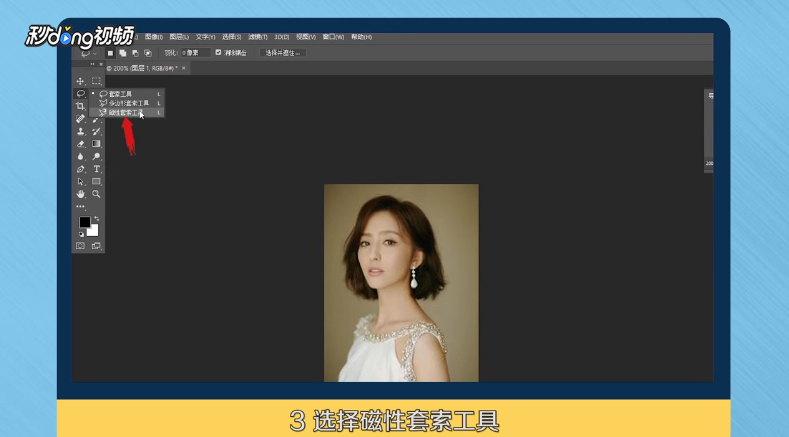The width and height of the screenshot is (789, 437).
Task: Open the foreground black color swatch
Action: (85, 222)
